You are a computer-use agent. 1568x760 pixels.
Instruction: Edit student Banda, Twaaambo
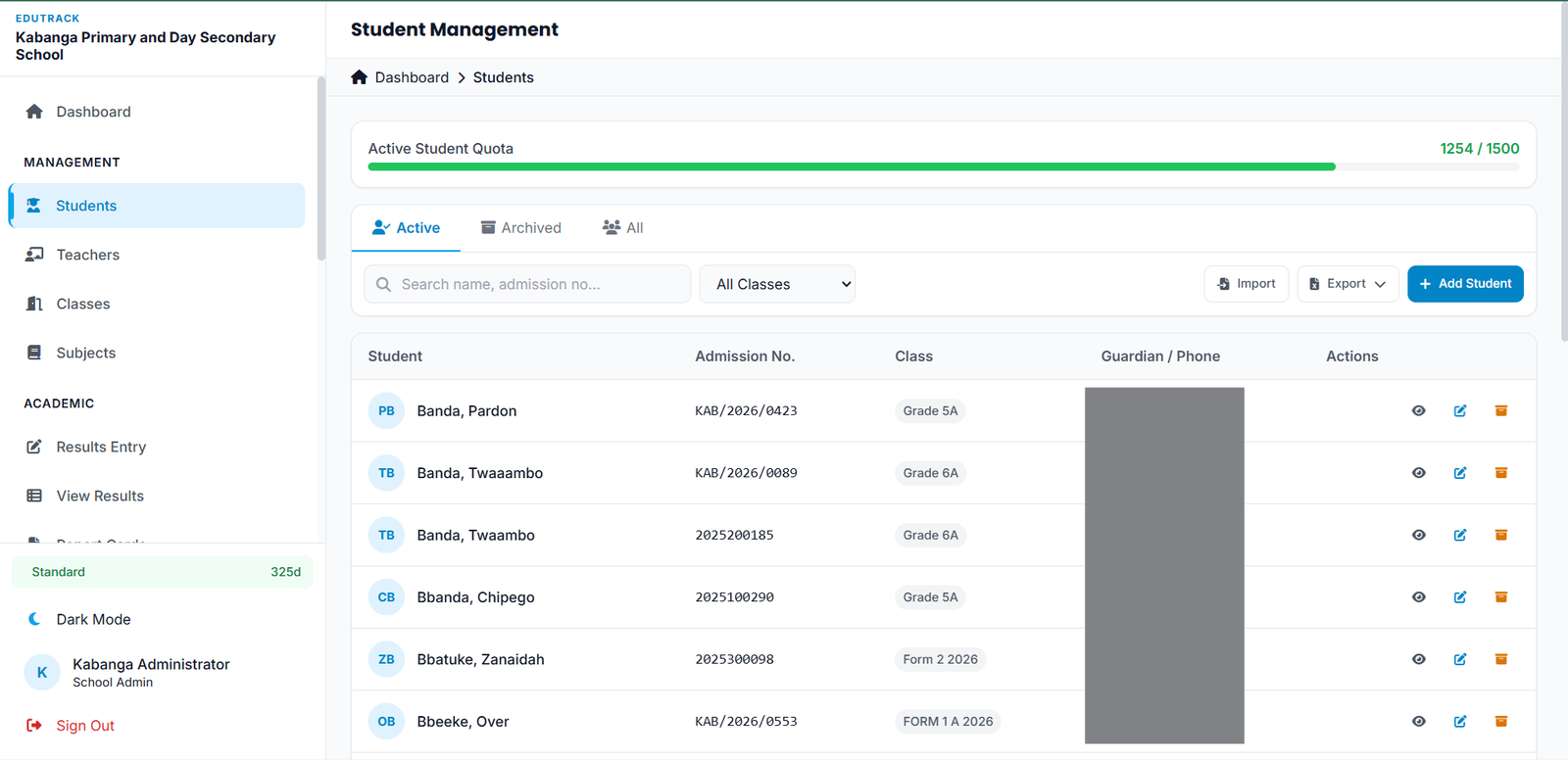click(x=1460, y=473)
